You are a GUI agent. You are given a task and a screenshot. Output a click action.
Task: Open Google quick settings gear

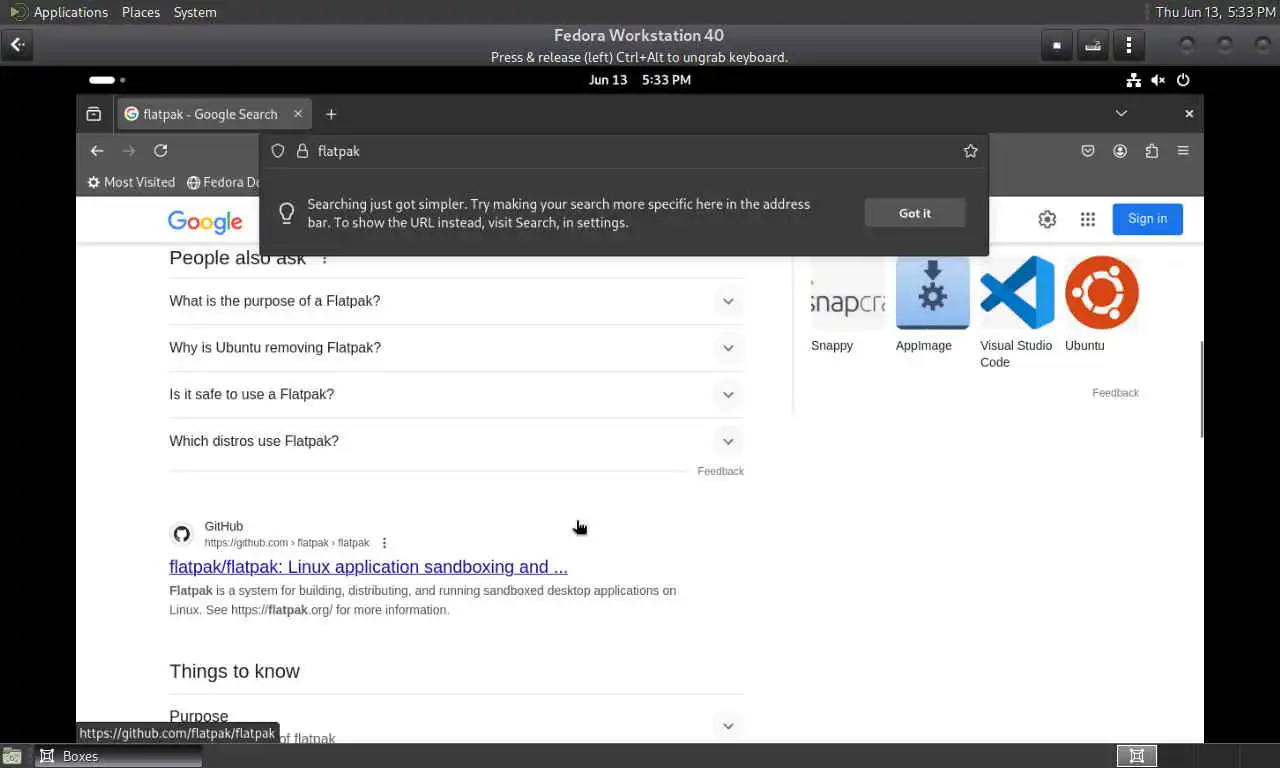[x=1047, y=219]
